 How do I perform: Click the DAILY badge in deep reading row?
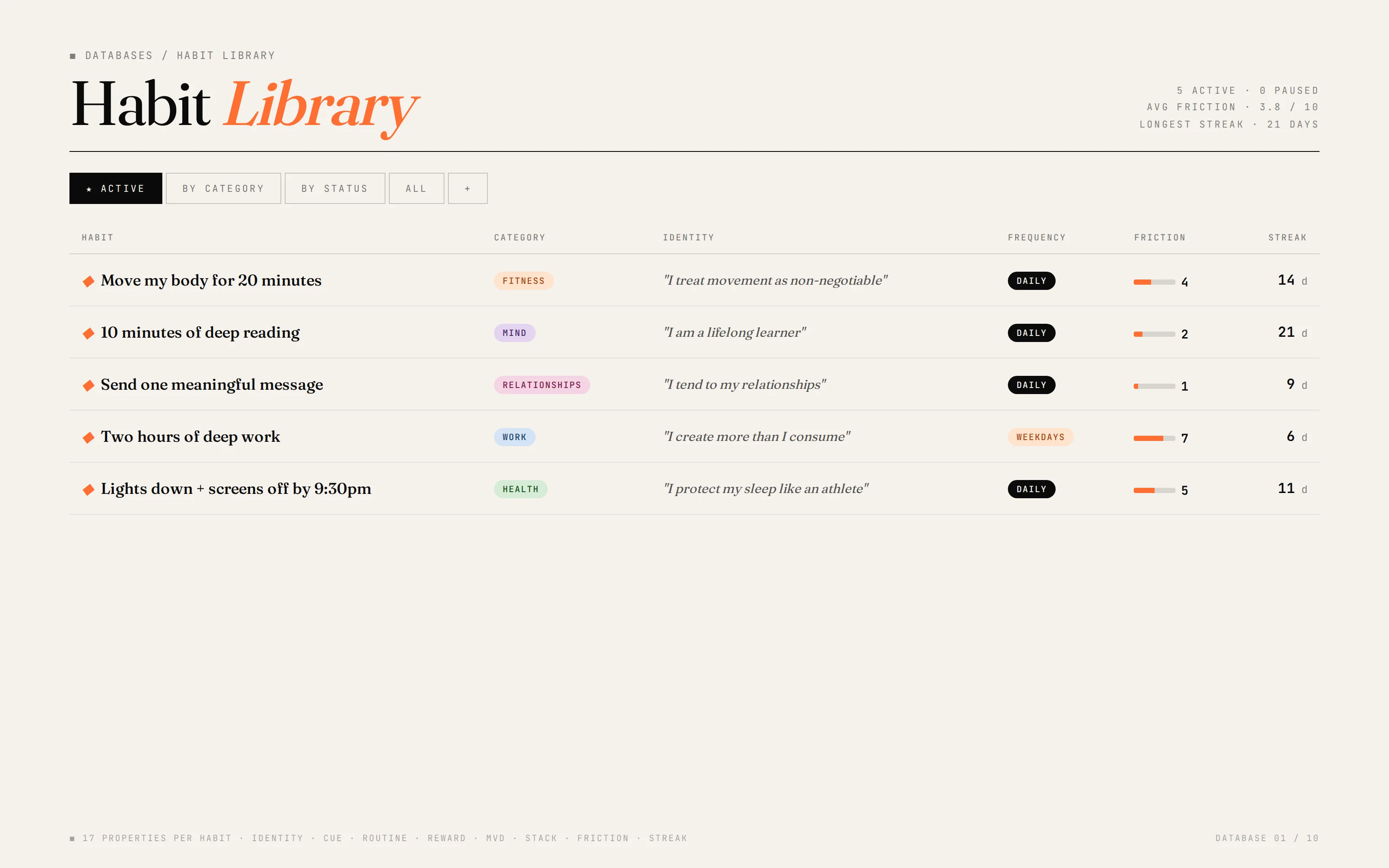point(1031,333)
